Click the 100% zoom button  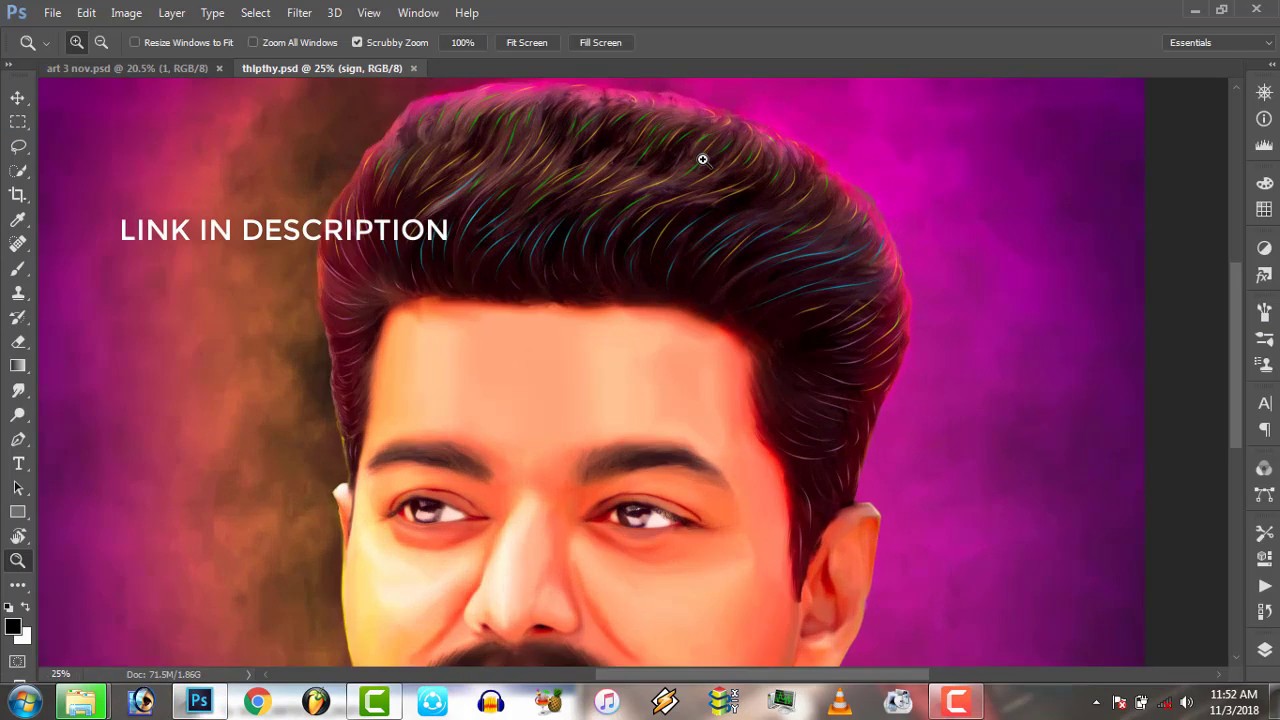462,42
